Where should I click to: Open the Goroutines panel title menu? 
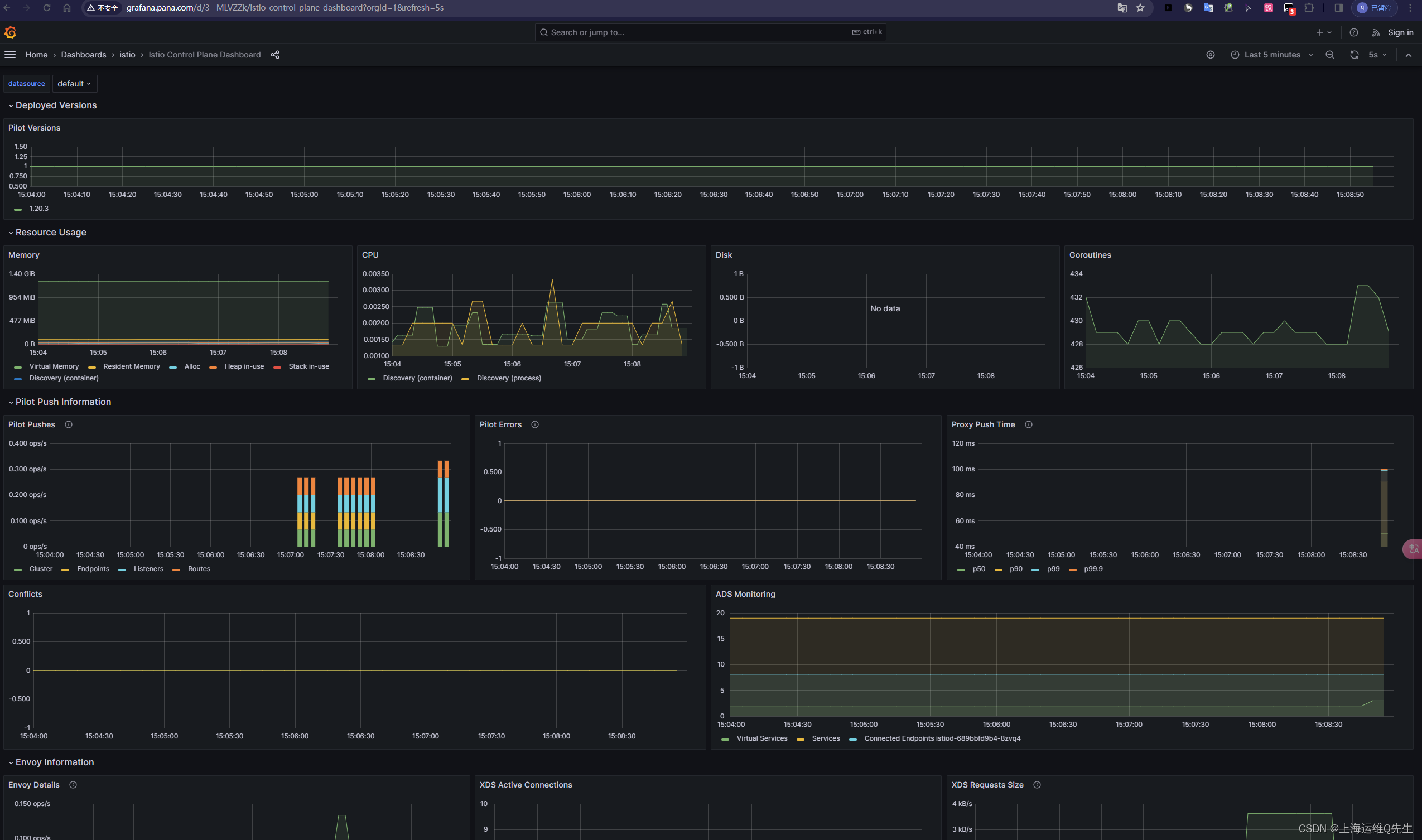point(1090,255)
